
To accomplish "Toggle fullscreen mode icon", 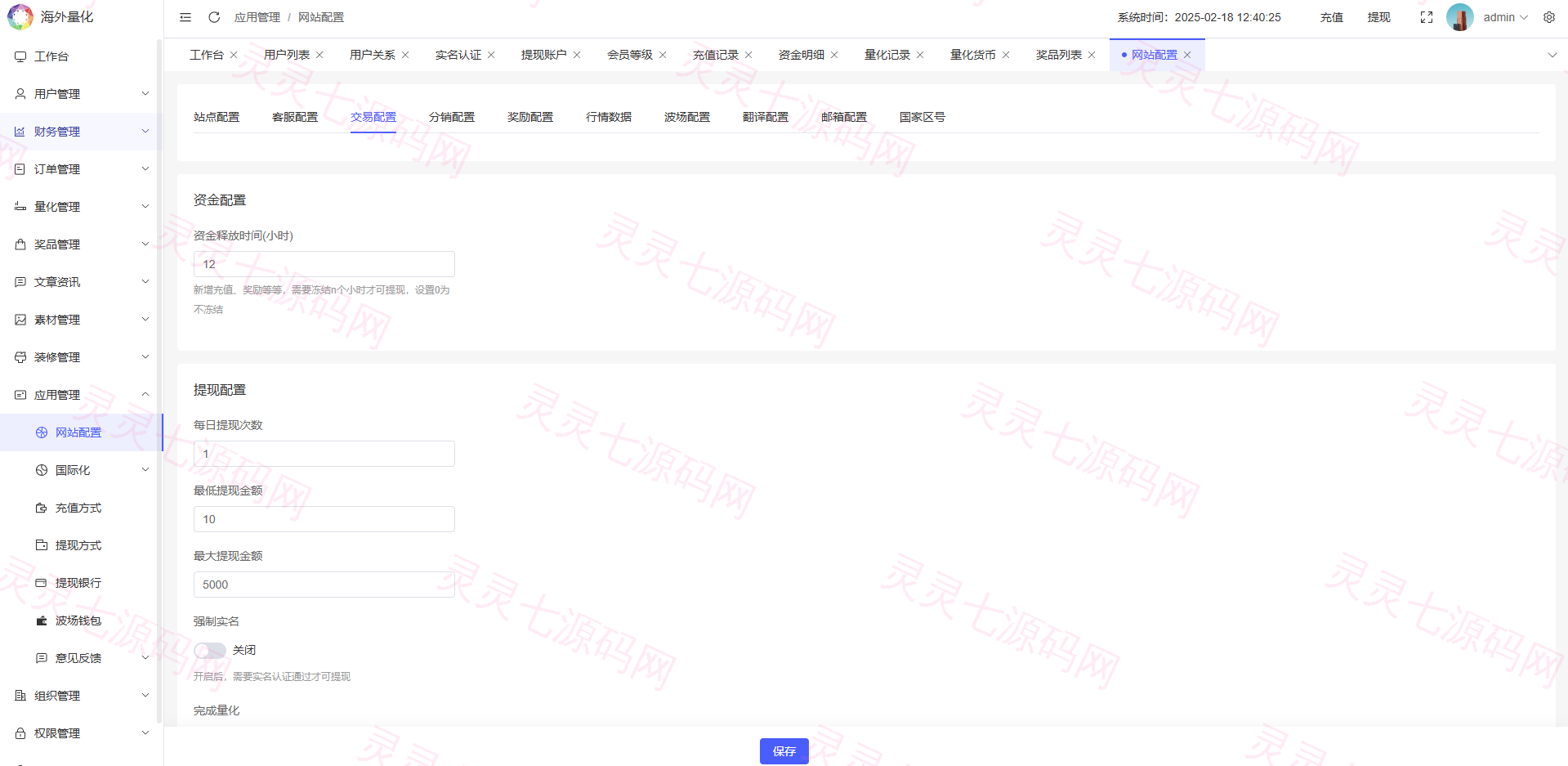I will (x=1427, y=17).
